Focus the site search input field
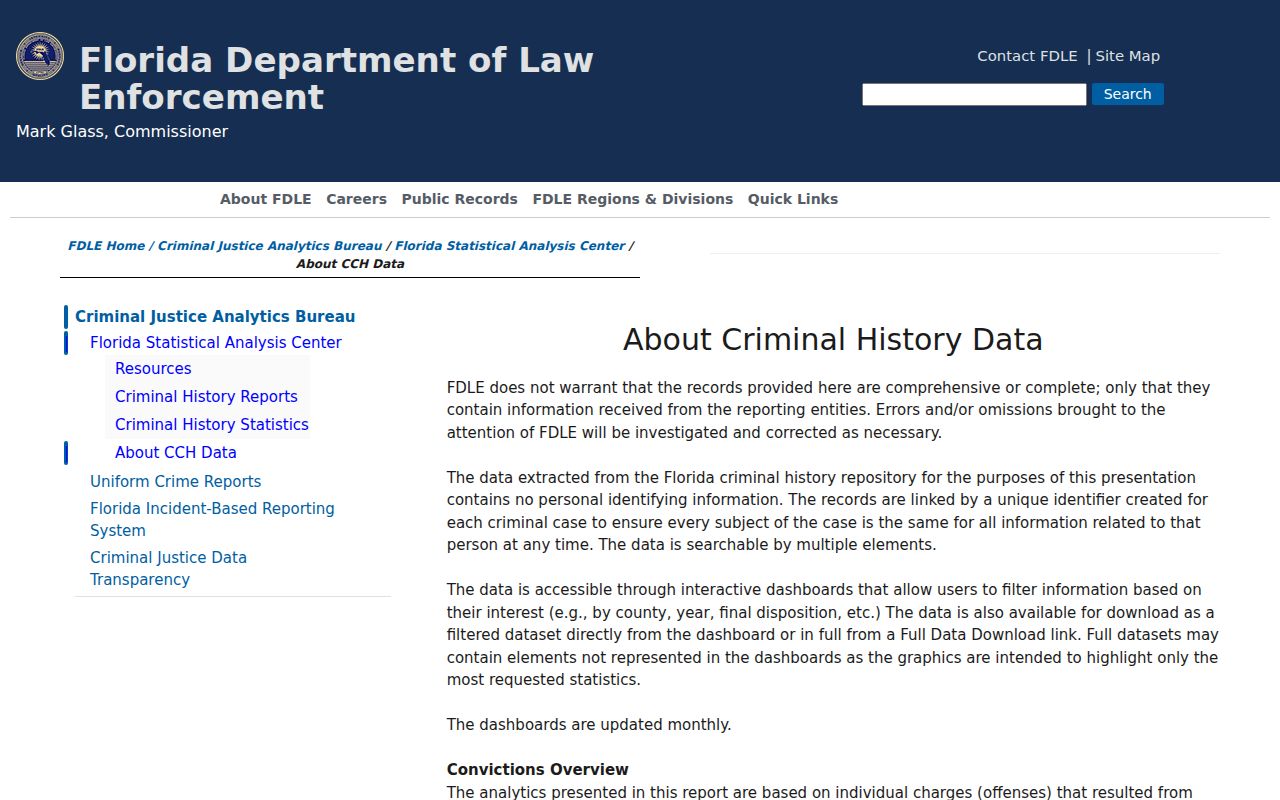The image size is (1280, 800). [974, 94]
